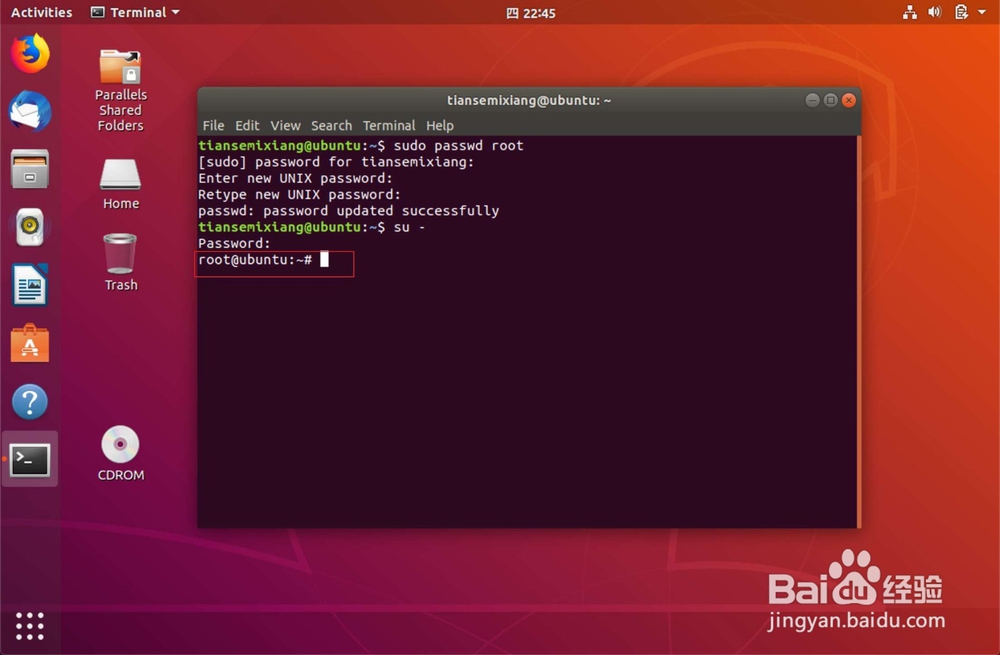Click the battery/power icon in top bar

point(961,12)
